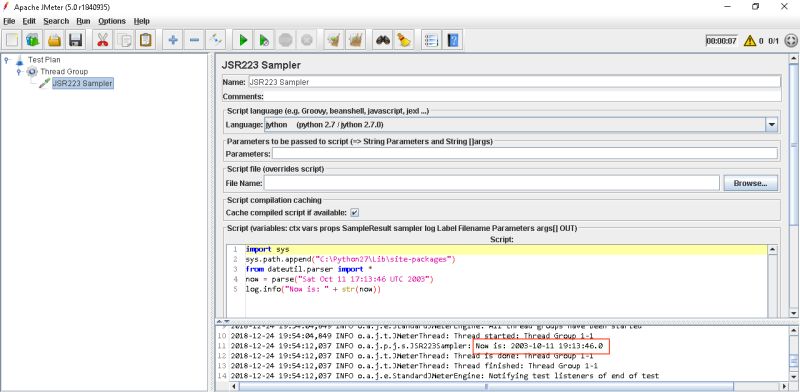Screen dimensions: 800x392
Task: Click script line 5 log.info statement
Action: pyautogui.click(x=313, y=289)
